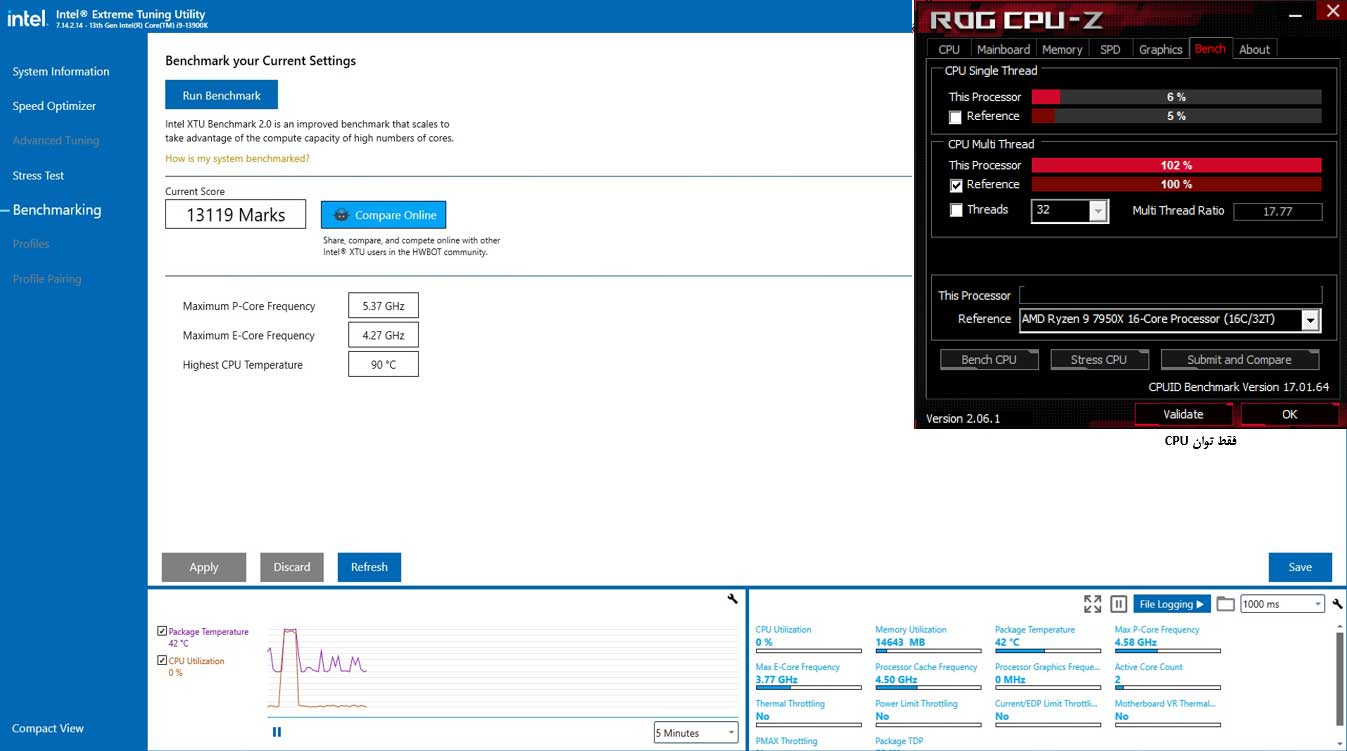Uncheck Package Temperature in graph legend
1347x751 pixels.
[x=162, y=631]
